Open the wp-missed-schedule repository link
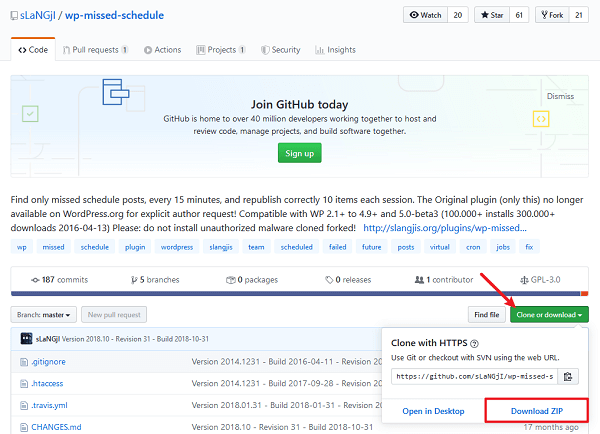Screen dimensions: 600x434 (114, 15)
